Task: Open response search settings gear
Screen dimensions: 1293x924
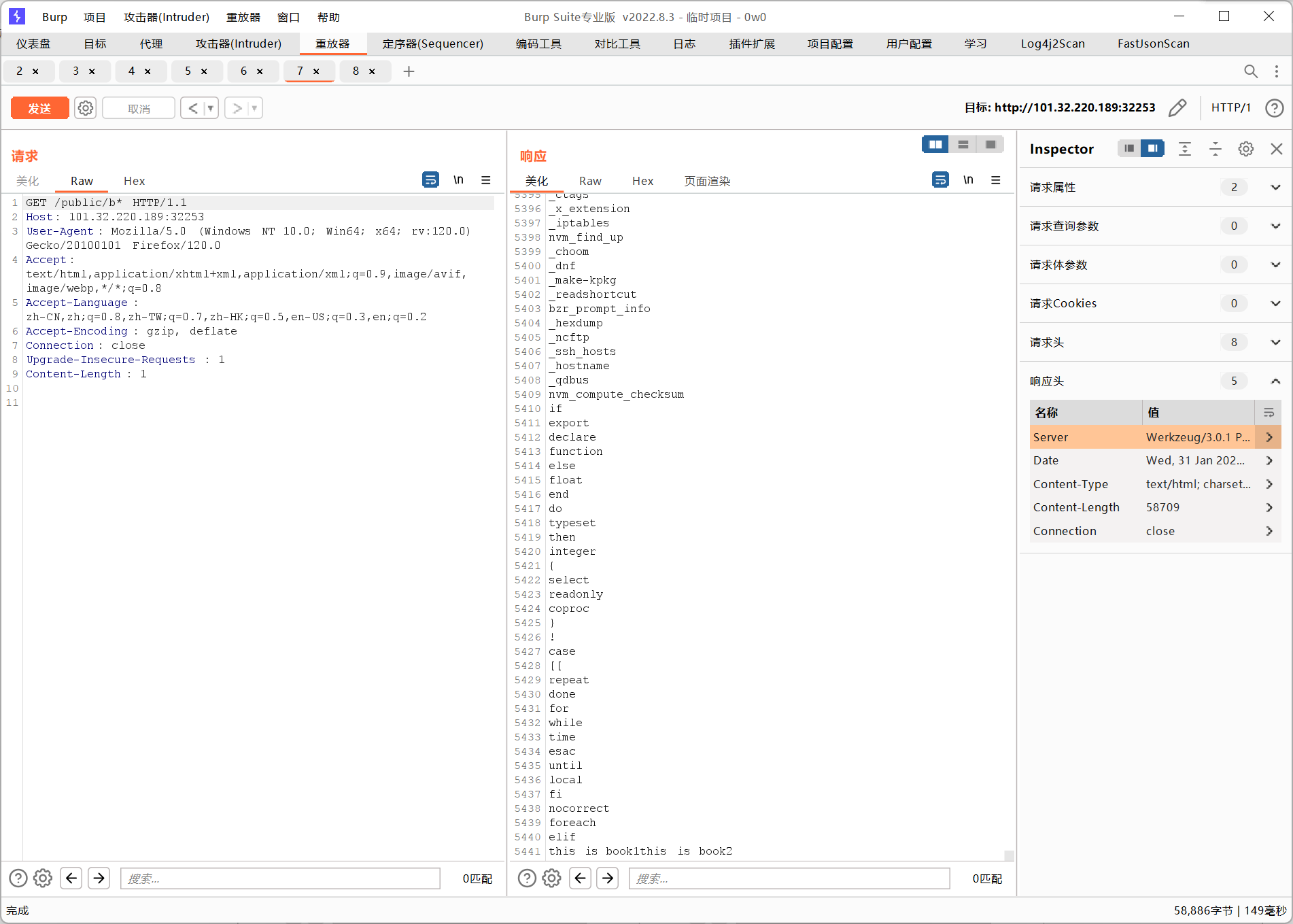Action: (551, 878)
